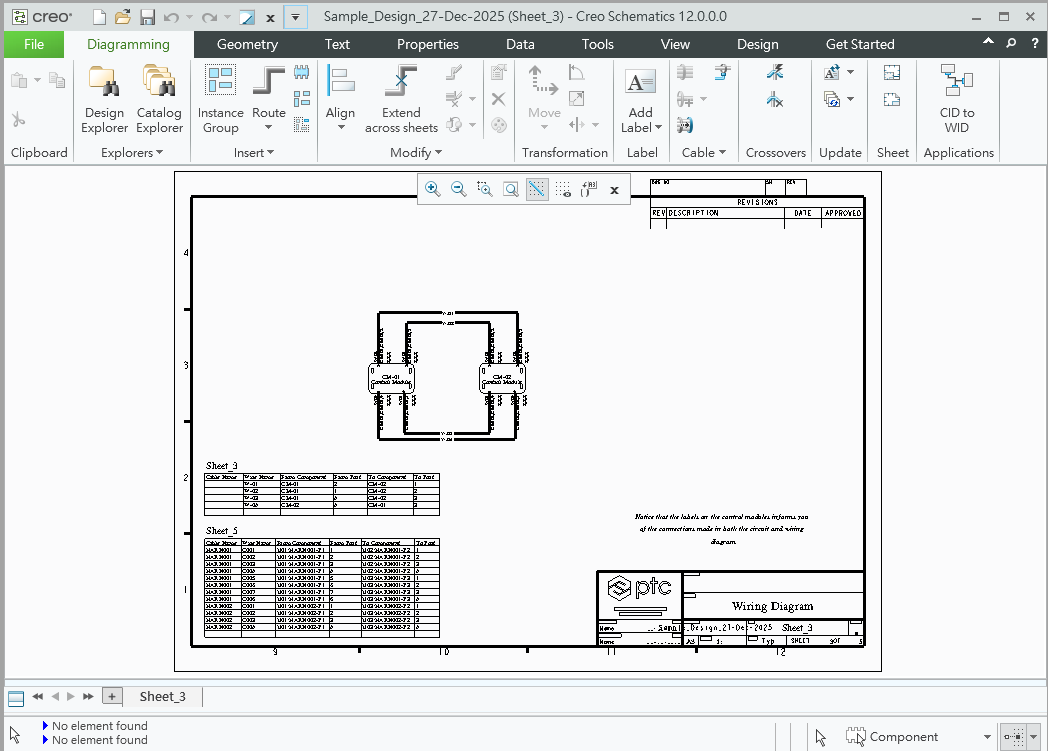Add a new sheet with plus button

[112, 696]
